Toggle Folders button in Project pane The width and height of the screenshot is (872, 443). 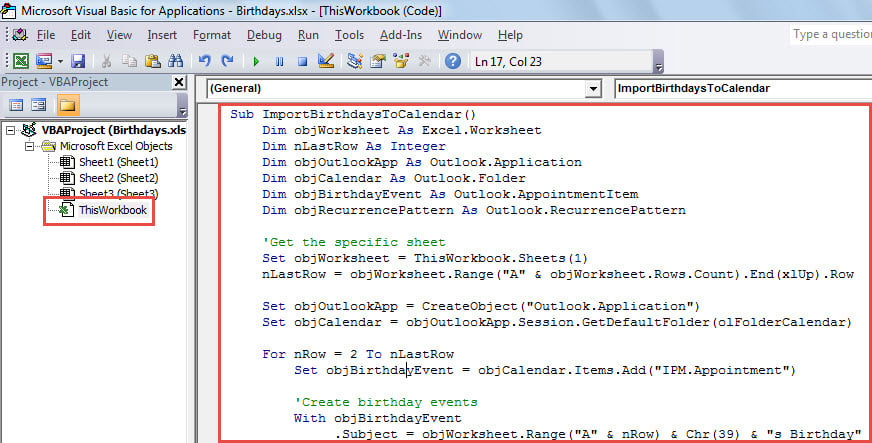pyautogui.click(x=67, y=105)
